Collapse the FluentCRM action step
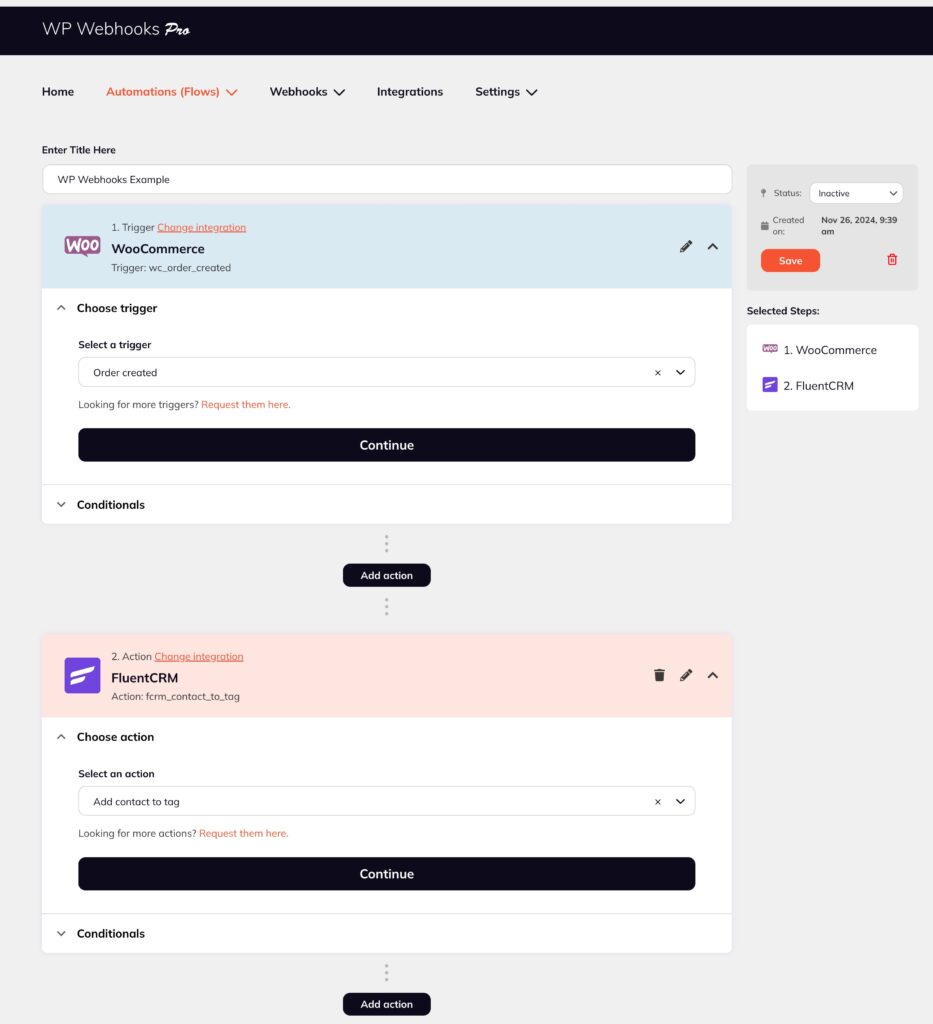 pos(713,675)
